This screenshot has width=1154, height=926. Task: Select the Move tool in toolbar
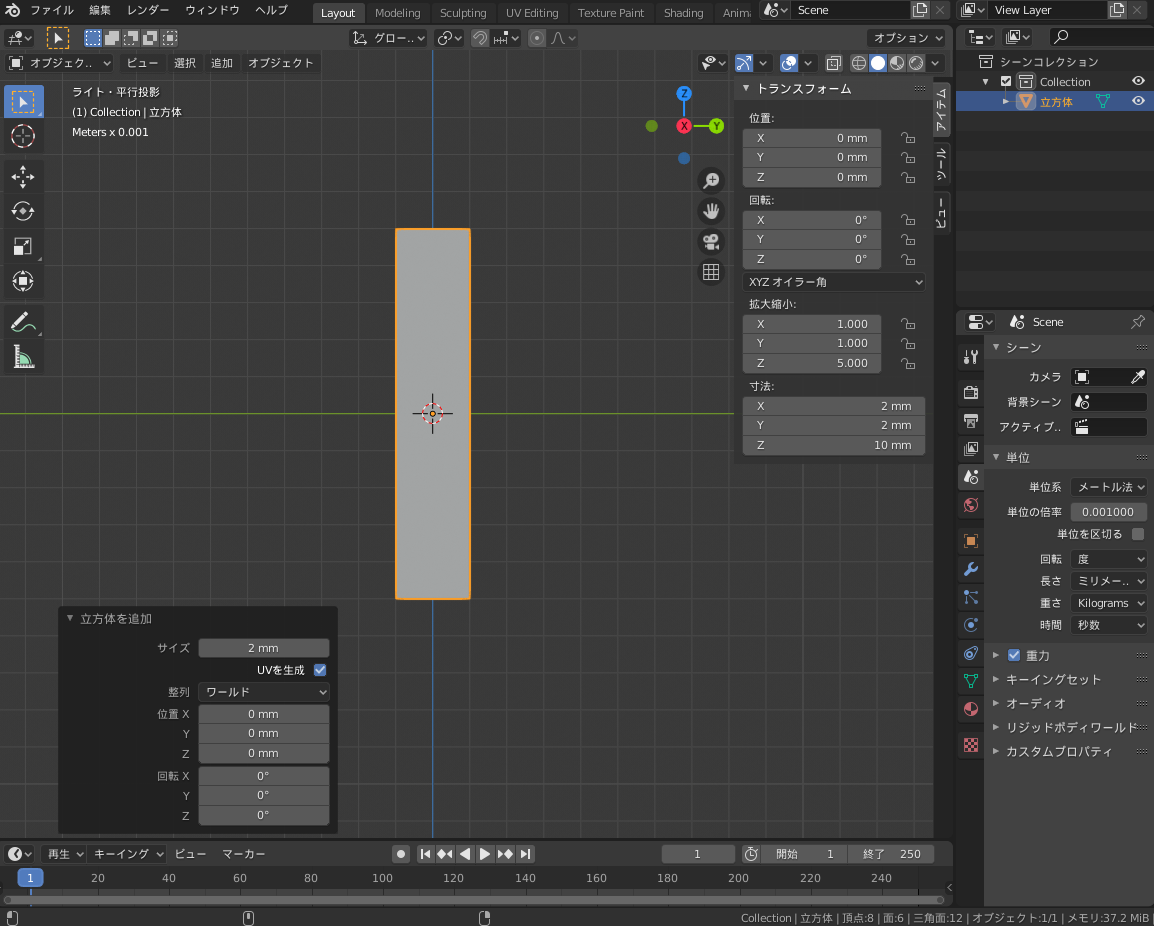(x=23, y=178)
